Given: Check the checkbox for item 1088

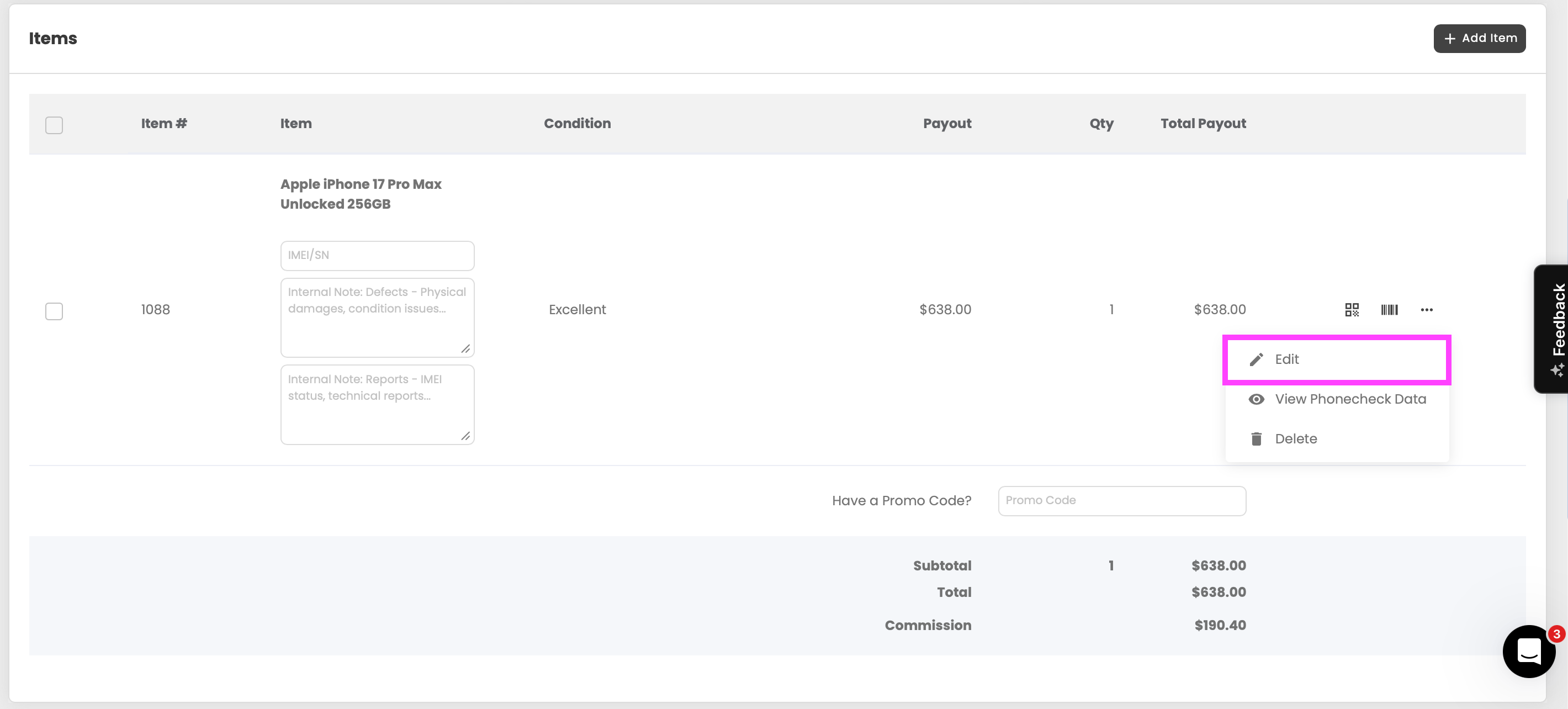Looking at the screenshot, I should pos(54,311).
